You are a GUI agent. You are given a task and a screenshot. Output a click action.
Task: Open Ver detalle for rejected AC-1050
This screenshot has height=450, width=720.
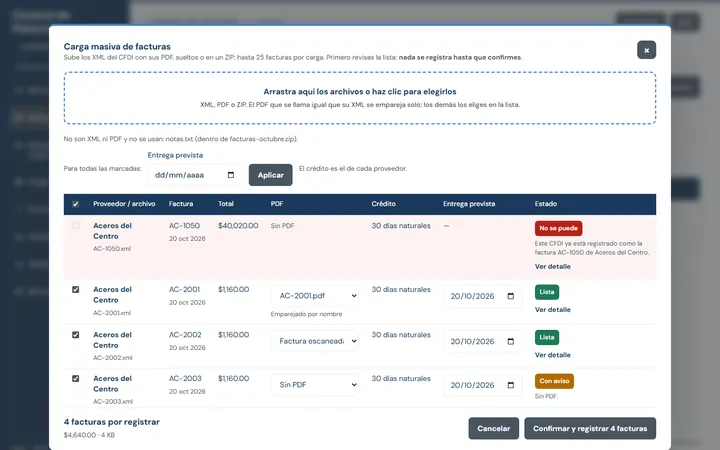(552, 266)
